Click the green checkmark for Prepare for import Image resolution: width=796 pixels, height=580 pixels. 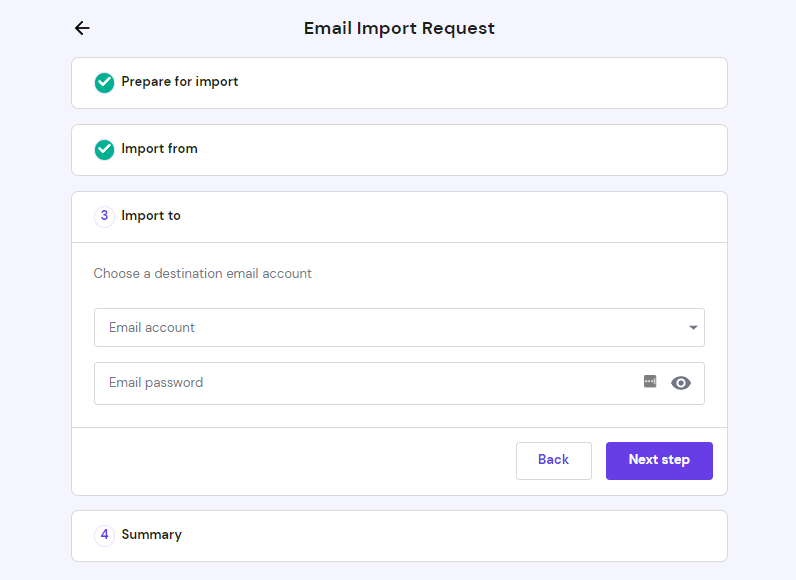pos(104,83)
